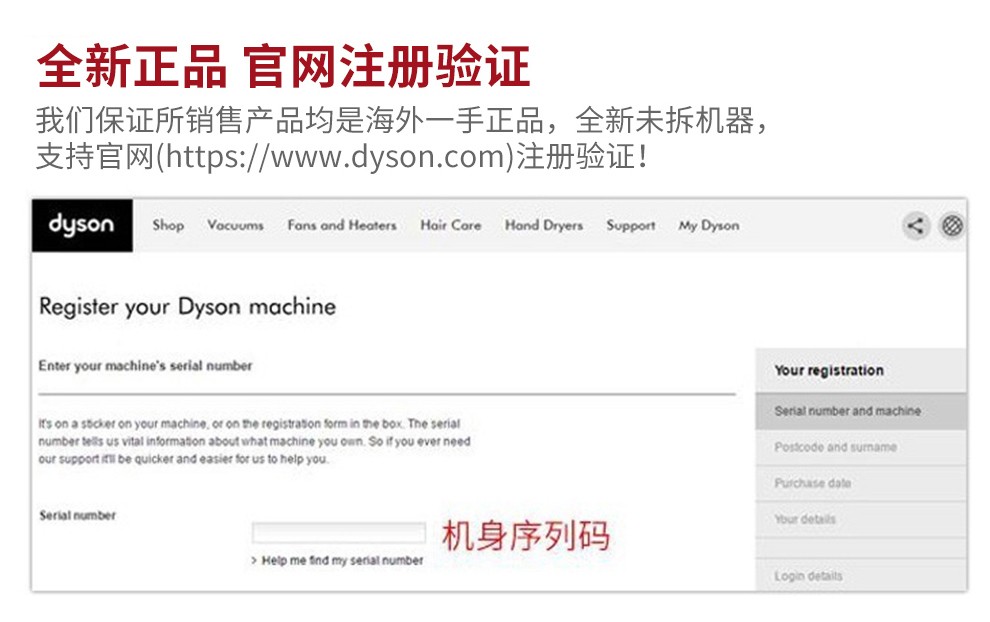Select the Your details step
The height and width of the screenshot is (622, 990).
861,519
